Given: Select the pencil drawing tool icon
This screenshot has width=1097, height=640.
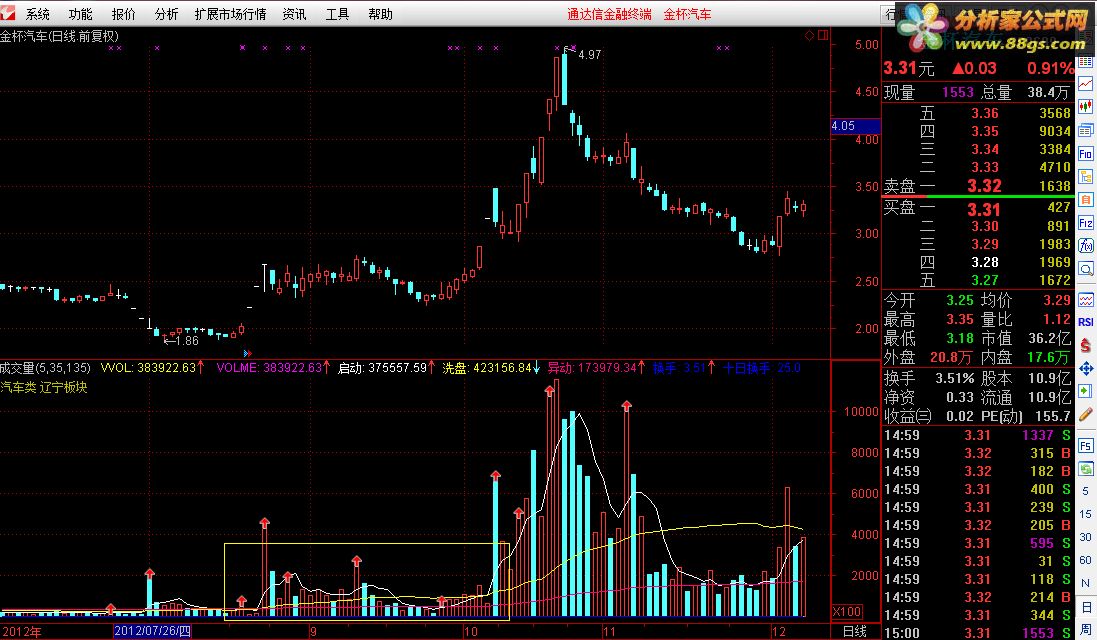Looking at the screenshot, I should [1086, 413].
